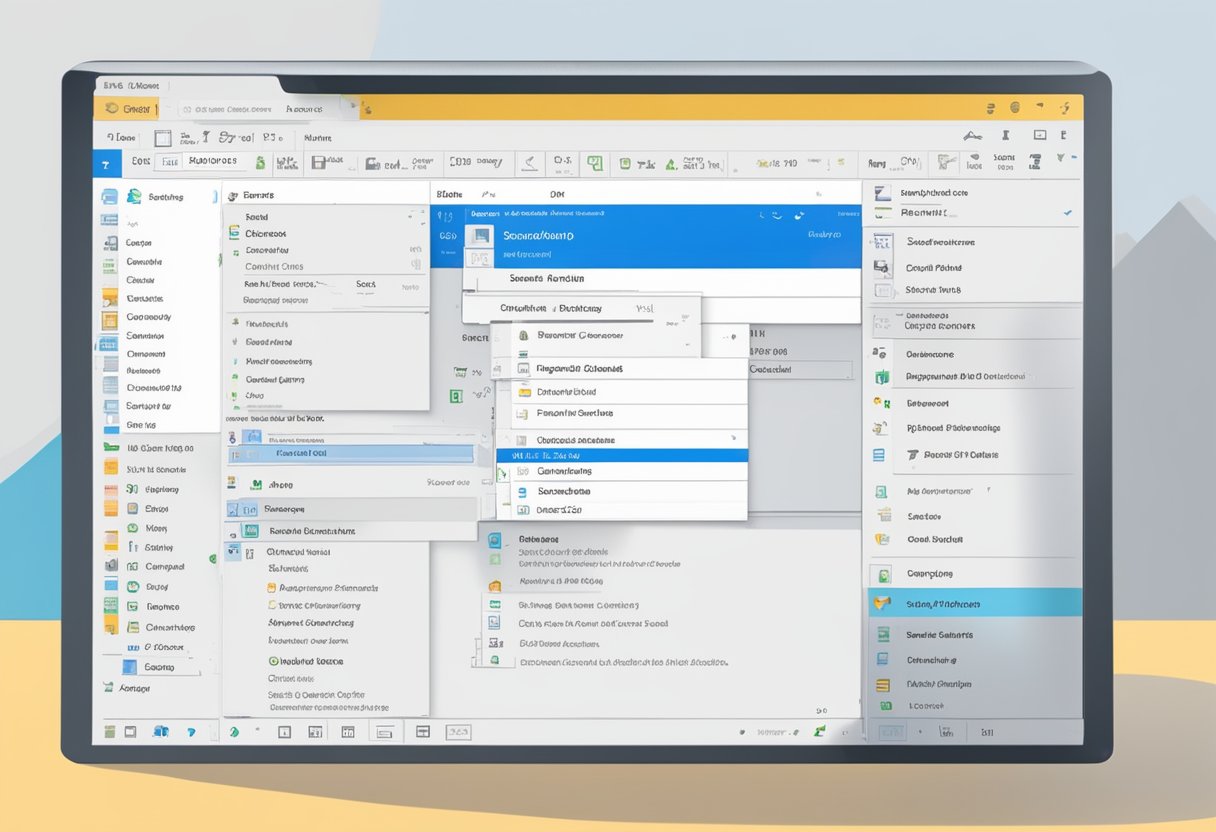Click the floppy disk save icon in ribbon
1216x832 pixels.
(320, 162)
